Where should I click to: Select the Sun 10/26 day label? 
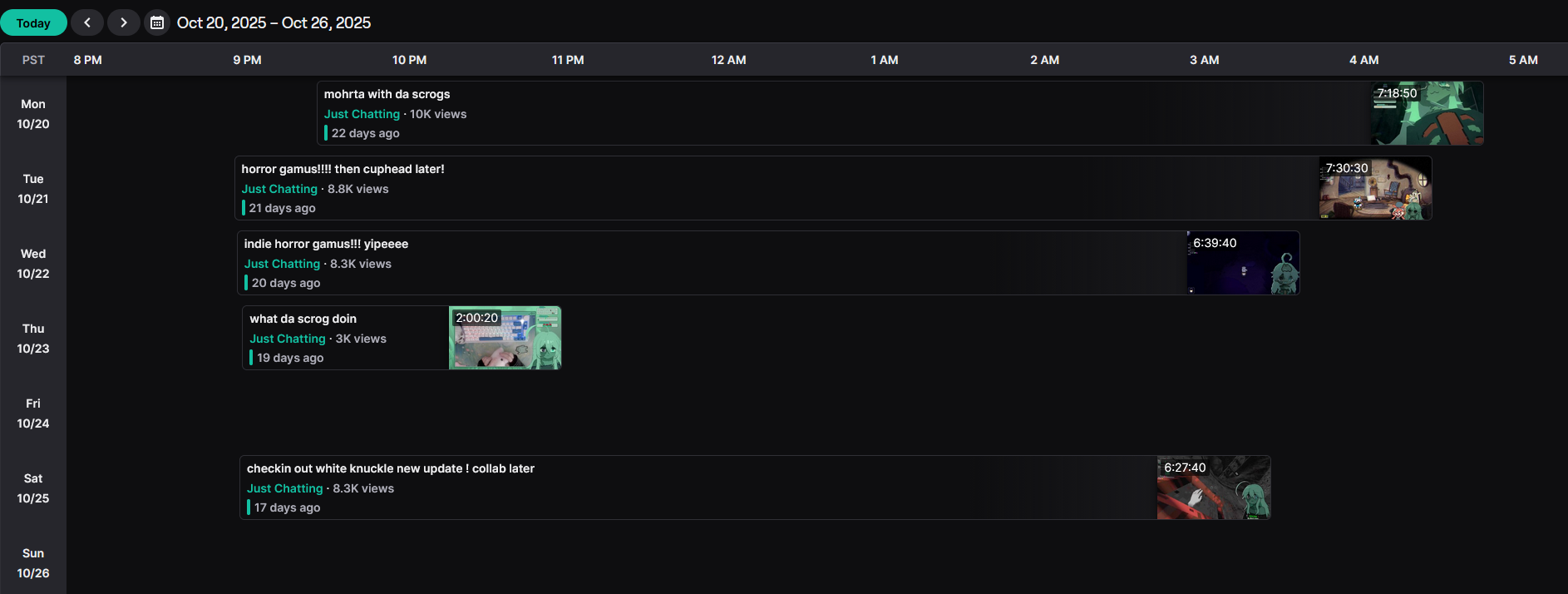[33, 563]
